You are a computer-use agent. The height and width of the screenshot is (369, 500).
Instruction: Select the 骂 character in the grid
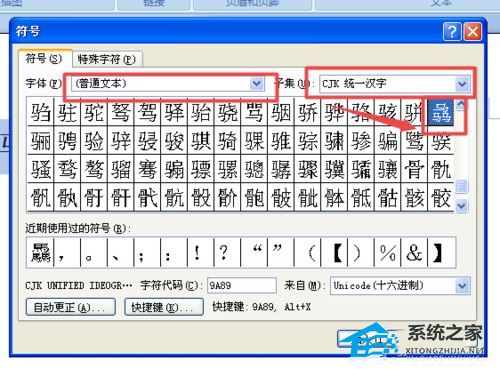point(254,112)
